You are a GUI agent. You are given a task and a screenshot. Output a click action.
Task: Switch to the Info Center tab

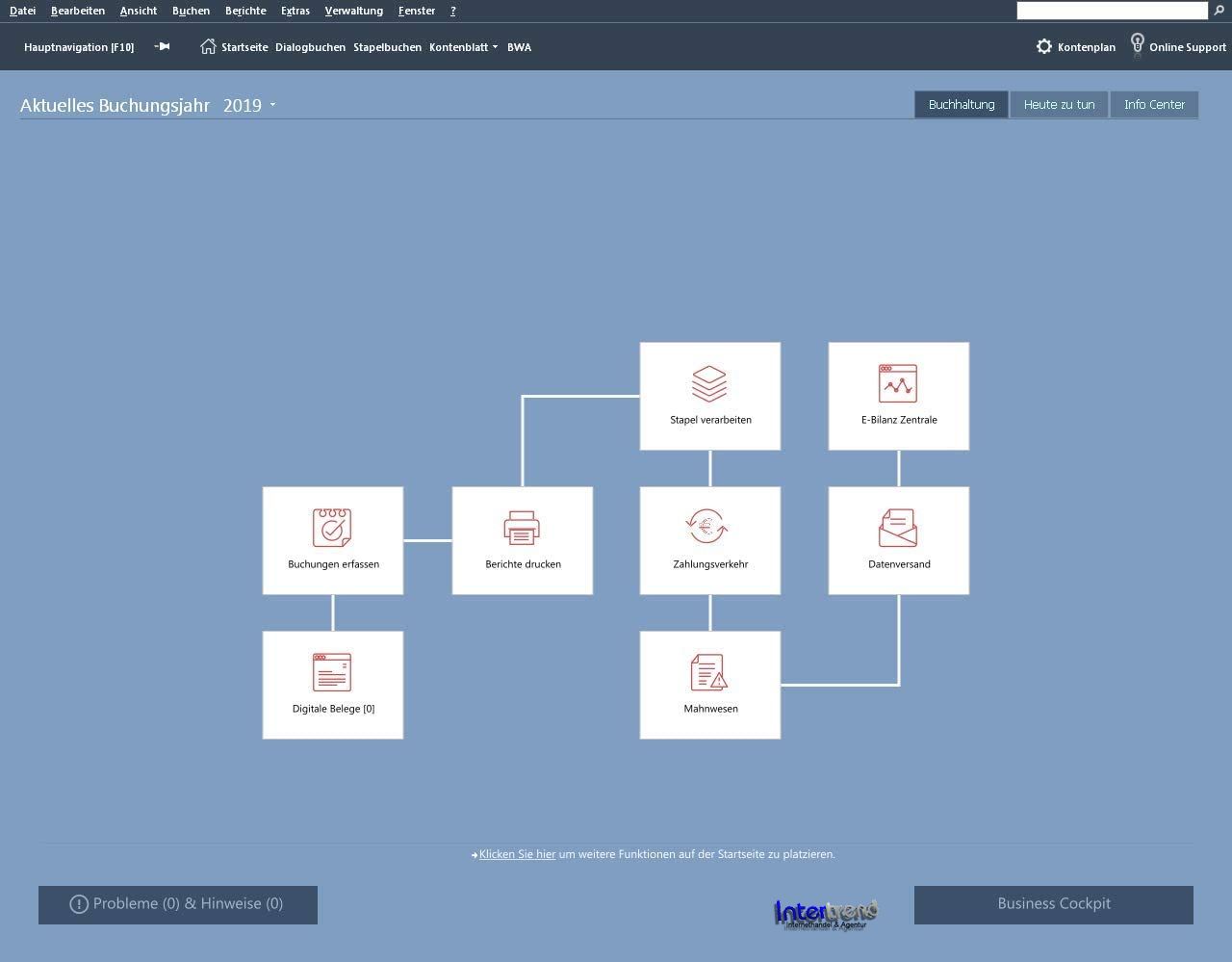pyautogui.click(x=1154, y=104)
